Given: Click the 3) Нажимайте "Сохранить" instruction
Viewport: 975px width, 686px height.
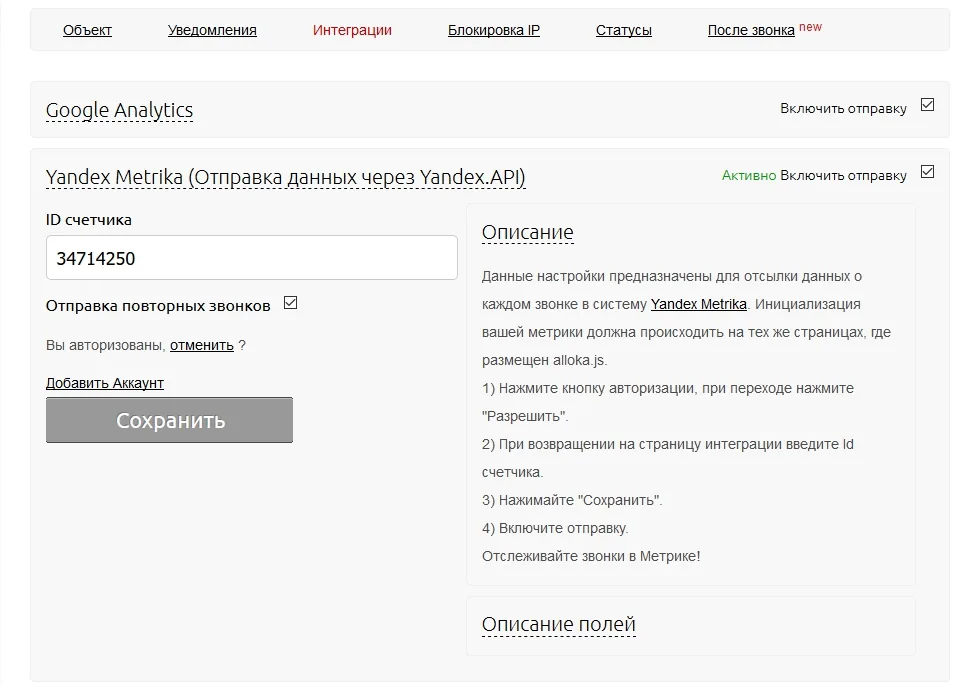Looking at the screenshot, I should [x=572, y=500].
